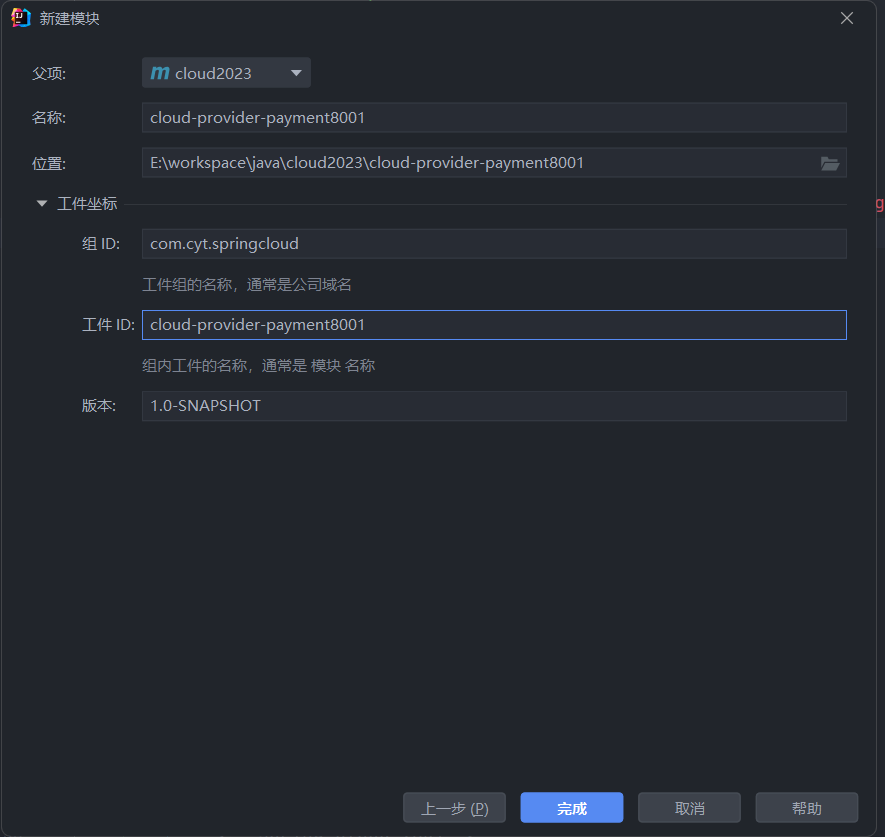Edit the 组 ID field com.cyt.springcloud
This screenshot has width=885, height=837.
click(x=493, y=243)
